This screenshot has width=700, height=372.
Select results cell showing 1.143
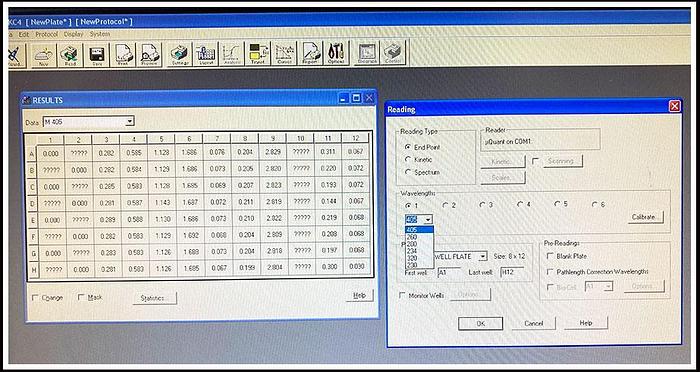coord(162,202)
